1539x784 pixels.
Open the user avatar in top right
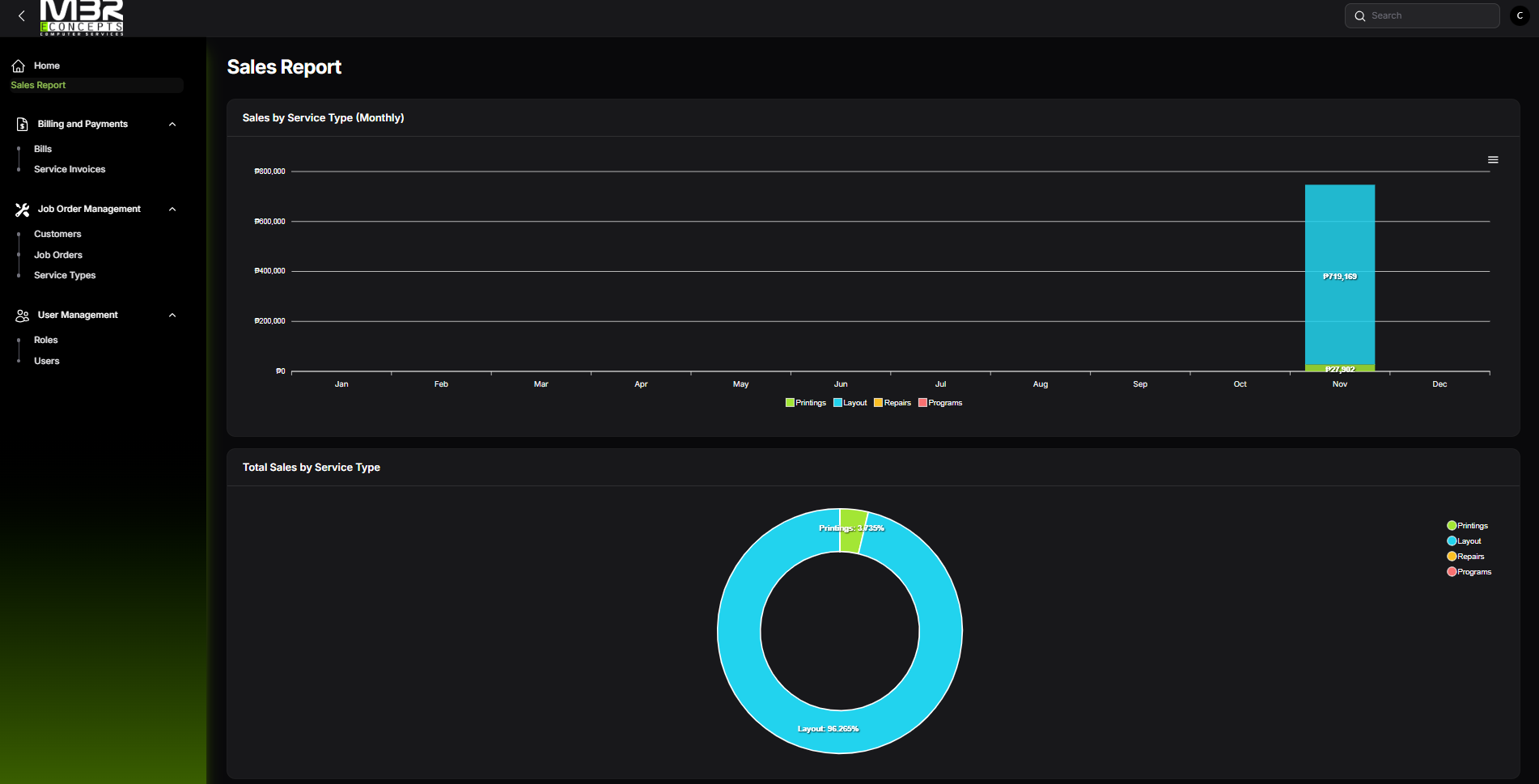1520,16
